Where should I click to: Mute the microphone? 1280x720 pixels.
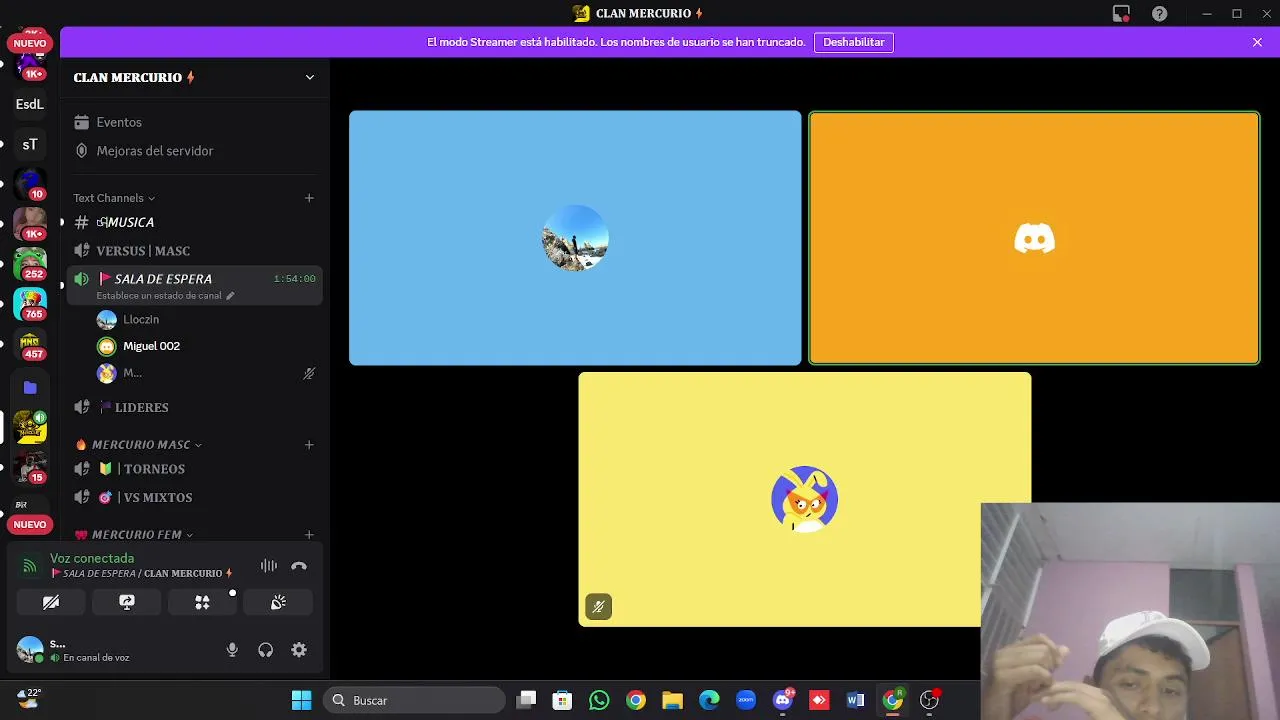tap(232, 650)
